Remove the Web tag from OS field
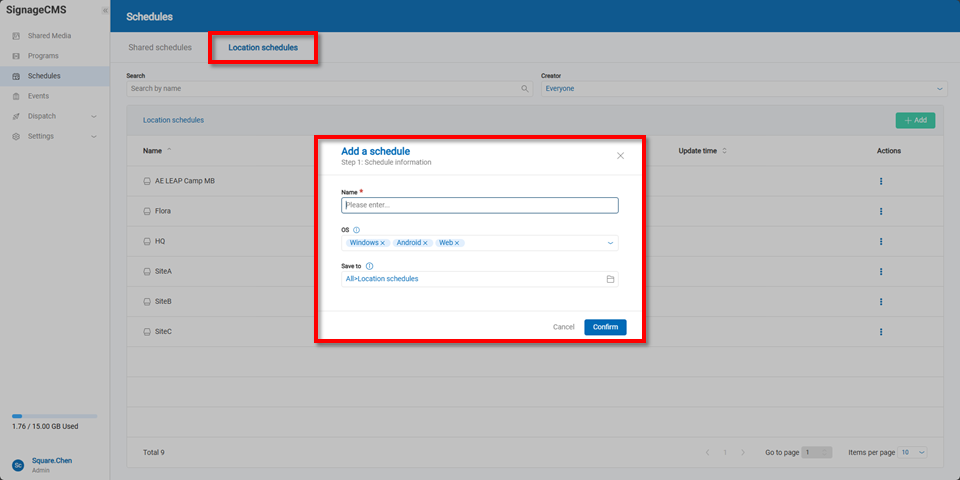The width and height of the screenshot is (960, 480). click(457, 243)
